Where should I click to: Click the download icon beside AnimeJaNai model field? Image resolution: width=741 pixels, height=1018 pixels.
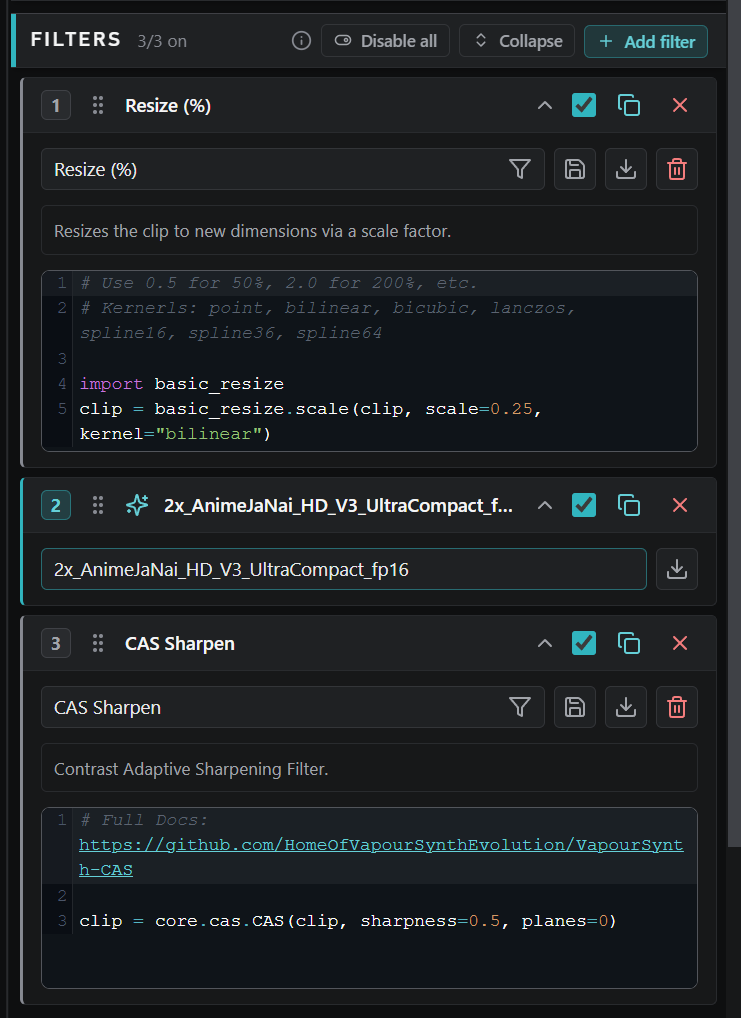click(x=677, y=569)
